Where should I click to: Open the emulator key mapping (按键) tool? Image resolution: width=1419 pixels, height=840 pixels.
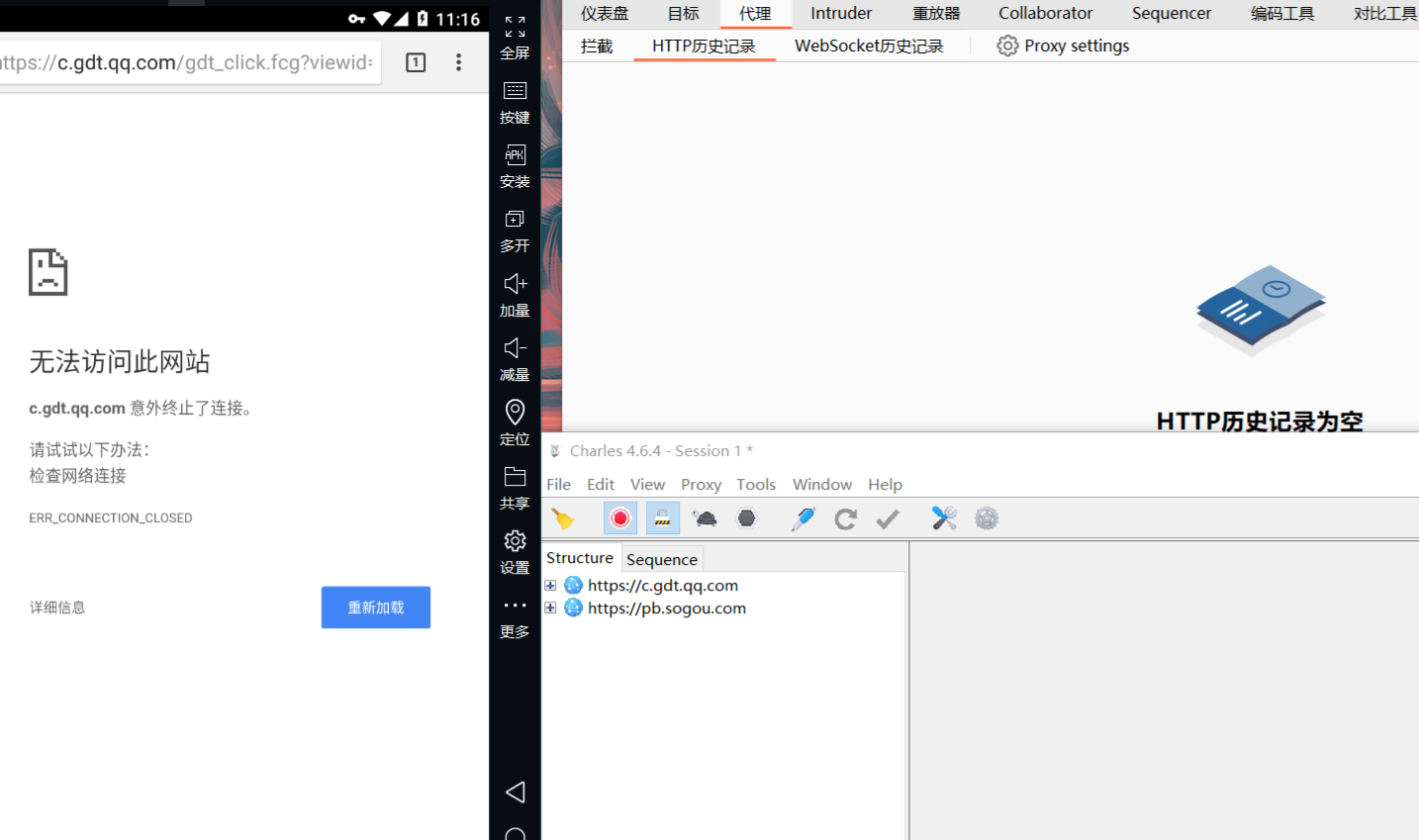pos(515,103)
